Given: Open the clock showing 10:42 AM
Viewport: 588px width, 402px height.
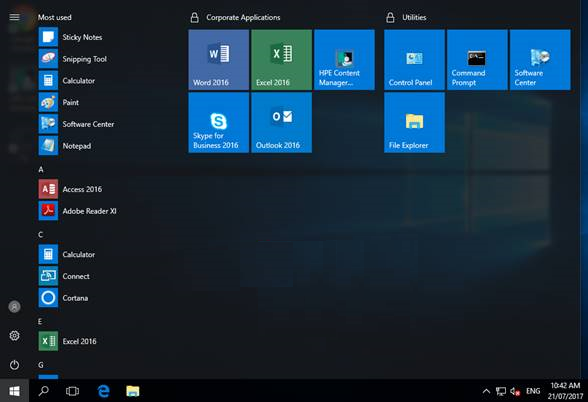Looking at the screenshot, I should pos(565,391).
